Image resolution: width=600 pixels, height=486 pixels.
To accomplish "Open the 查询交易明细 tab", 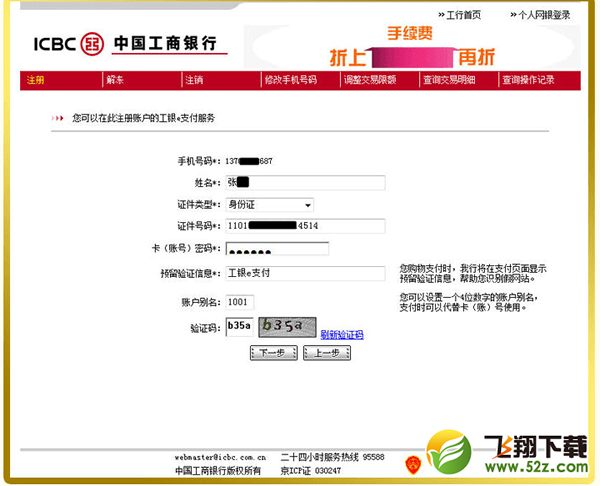I will click(x=449, y=80).
